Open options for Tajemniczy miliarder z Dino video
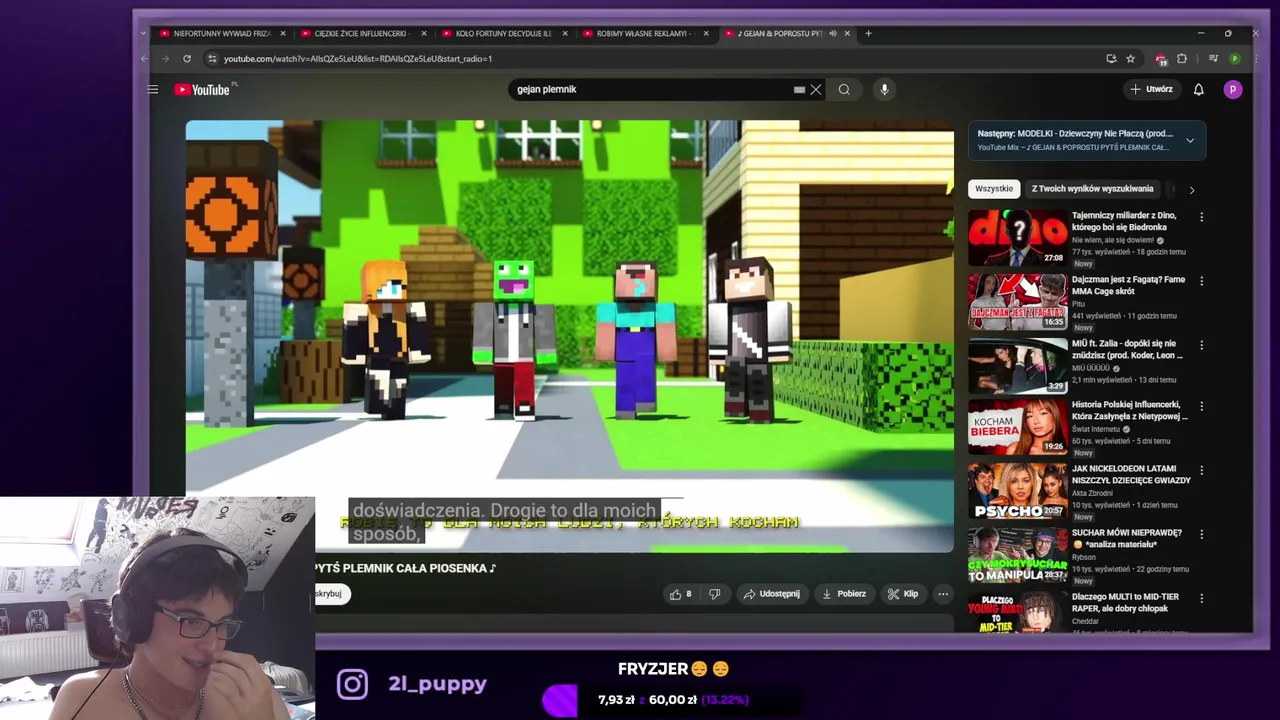The height and width of the screenshot is (720, 1280). 1201,217
